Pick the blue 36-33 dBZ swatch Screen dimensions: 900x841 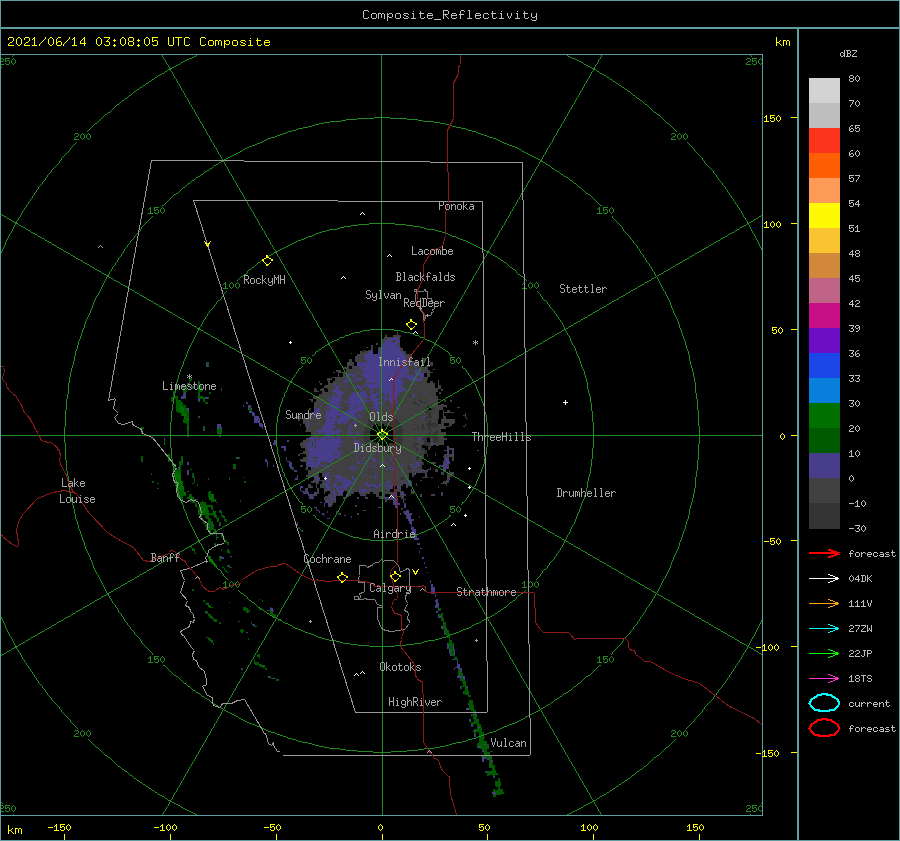click(x=824, y=366)
